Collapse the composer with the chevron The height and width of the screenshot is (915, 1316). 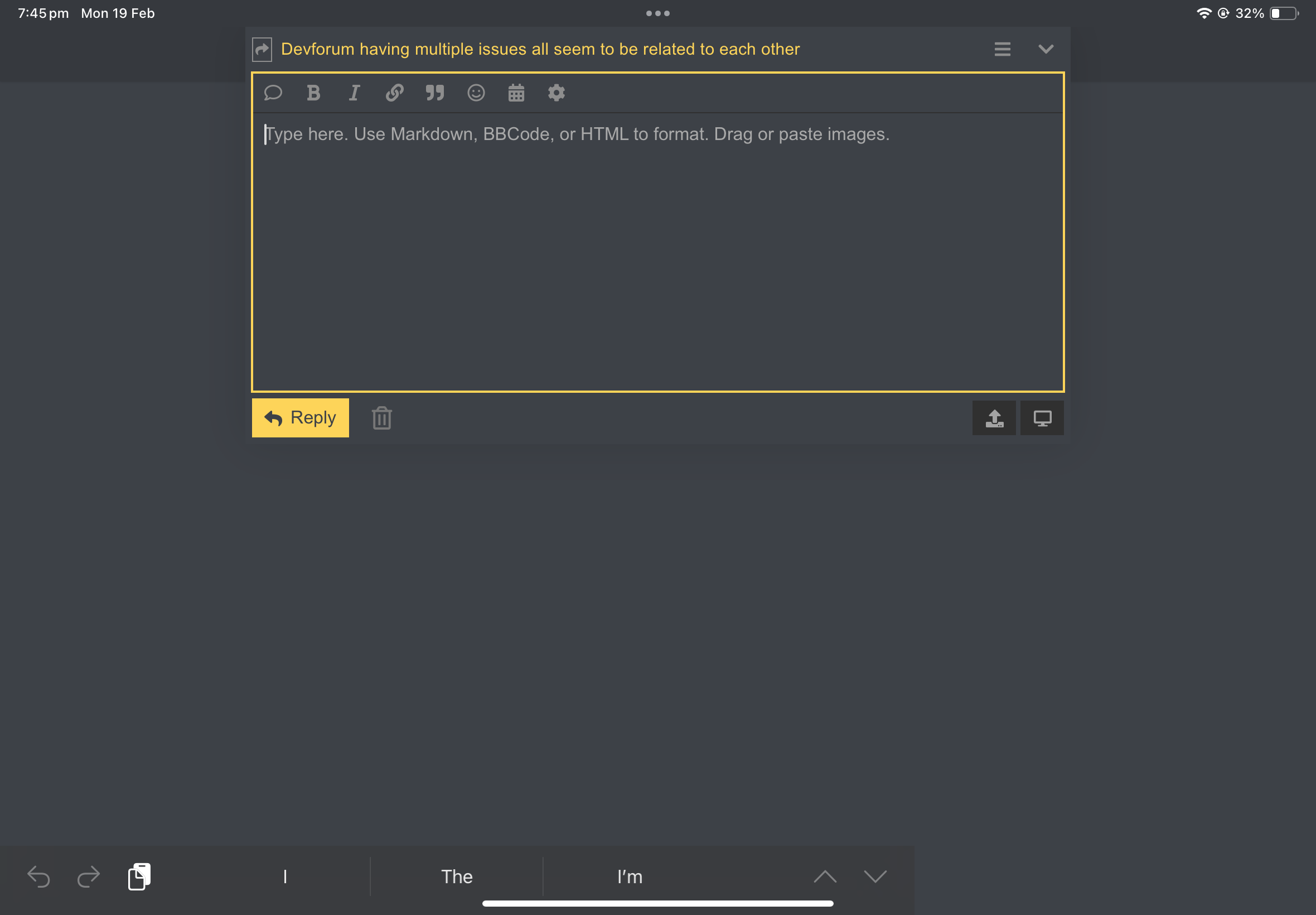pyautogui.click(x=1046, y=49)
